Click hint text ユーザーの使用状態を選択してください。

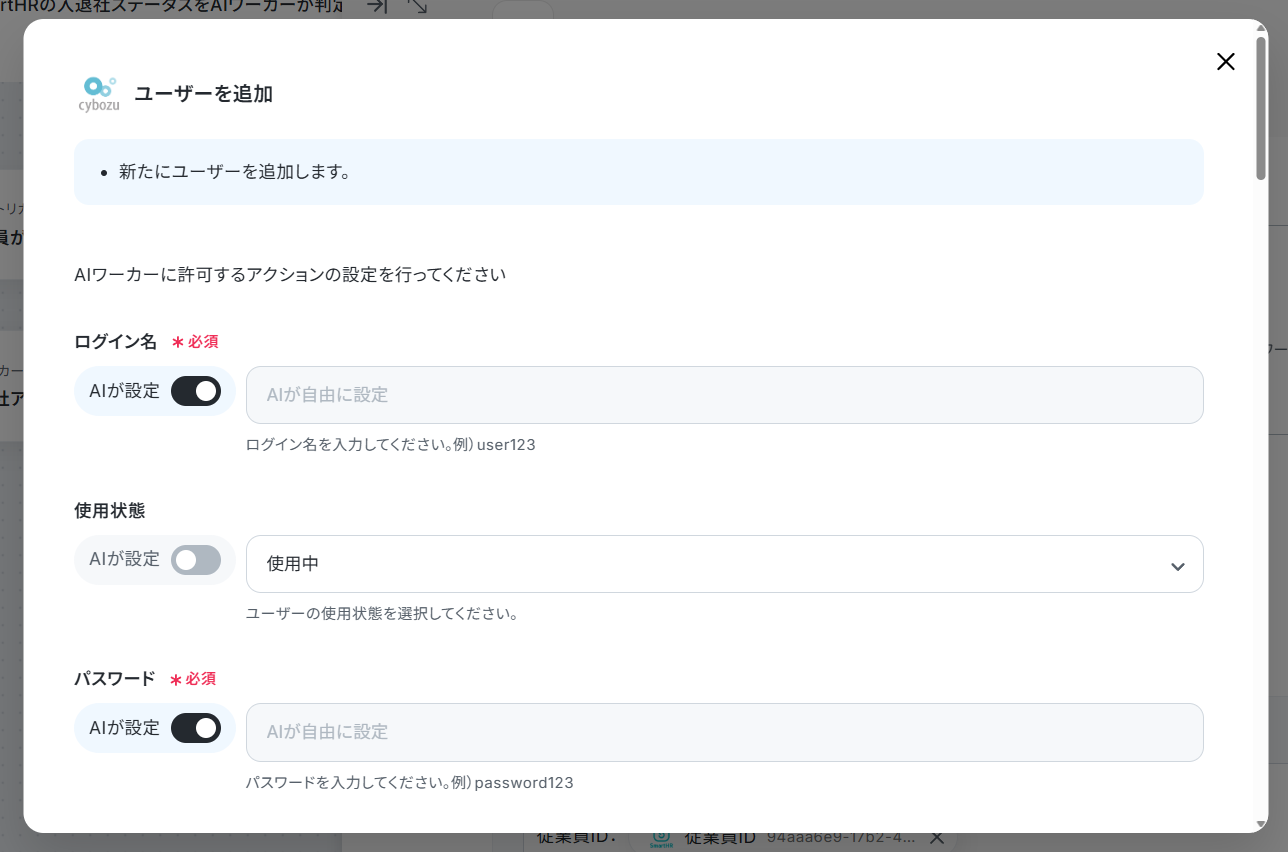tap(382, 614)
